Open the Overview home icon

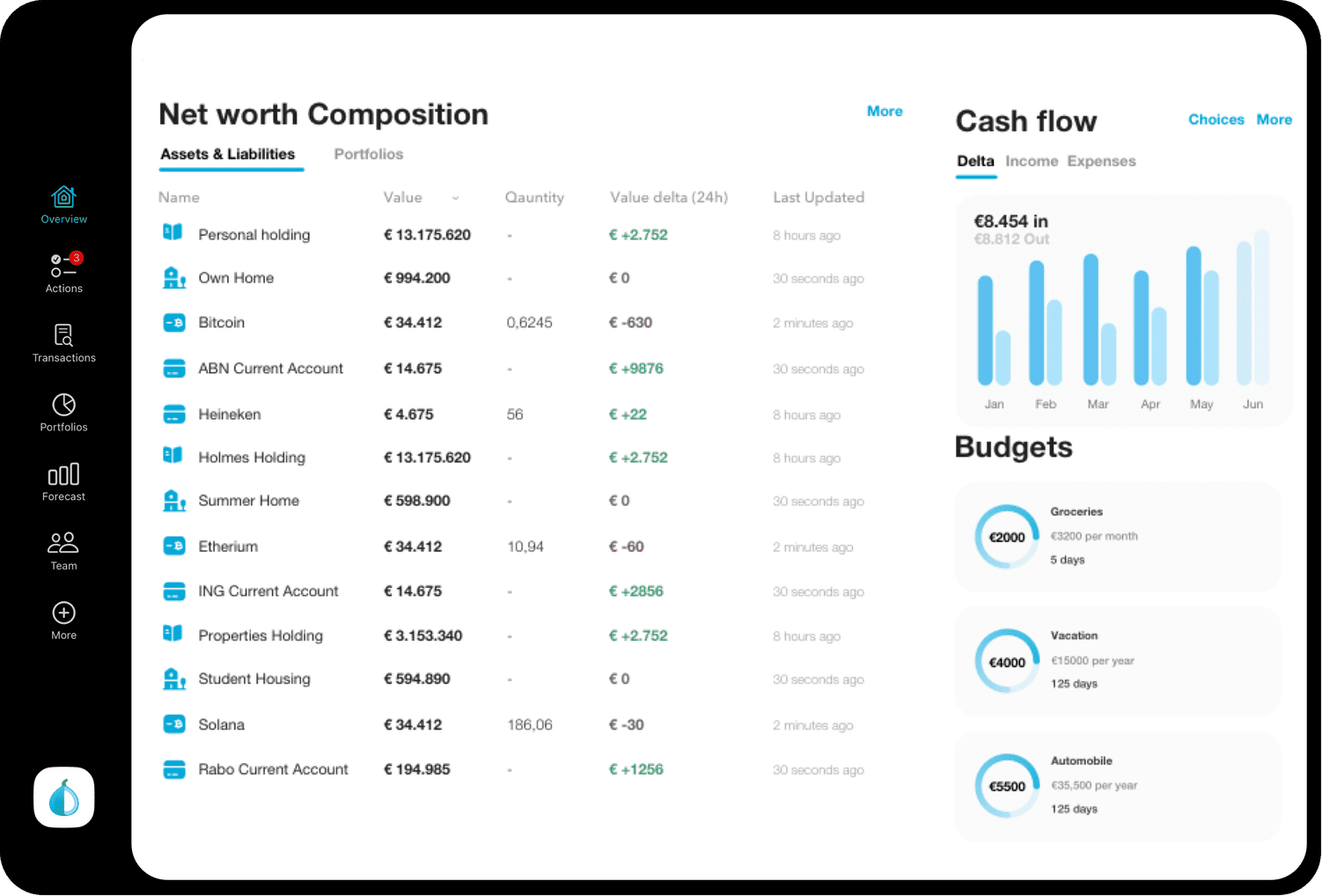[63, 197]
